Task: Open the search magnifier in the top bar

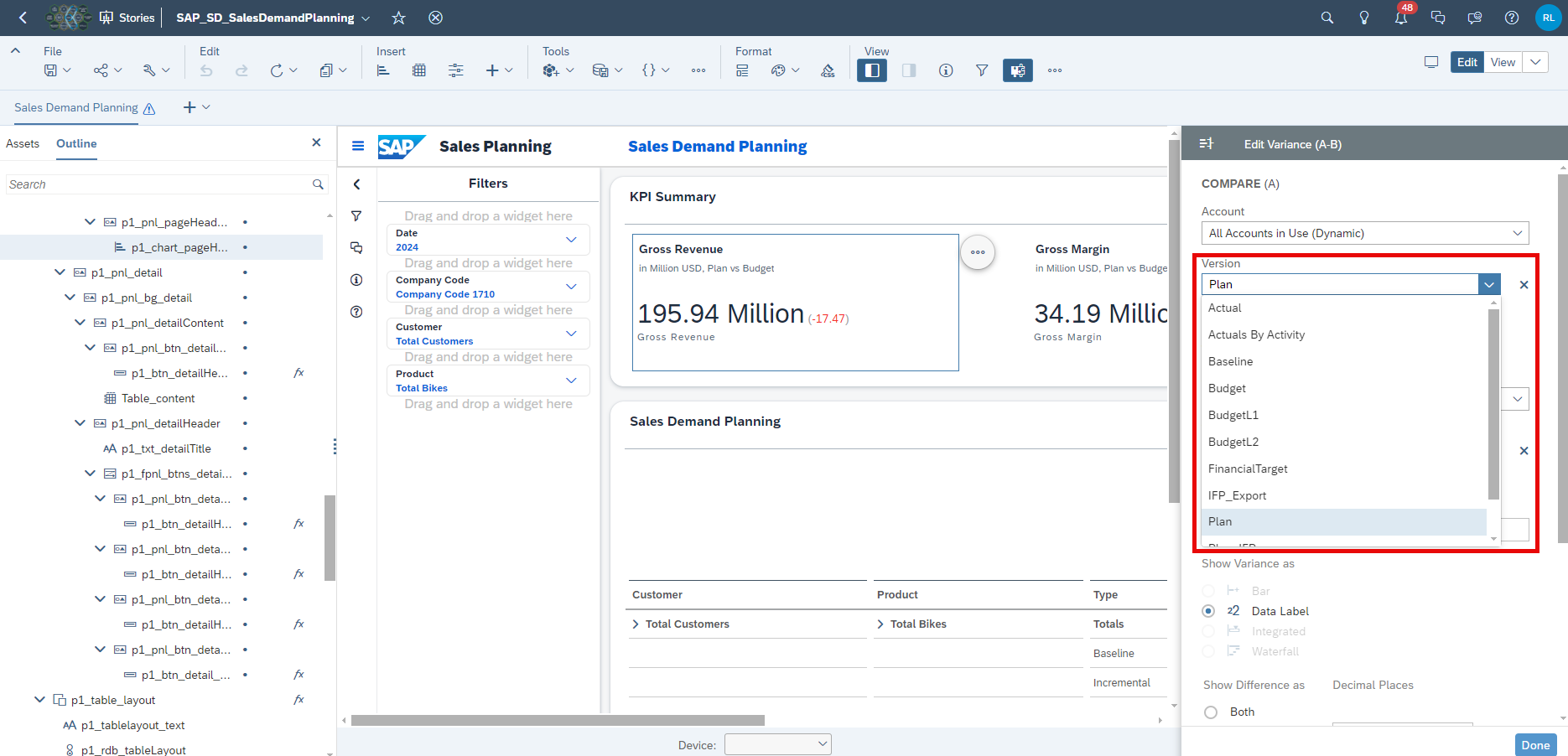Action: click(x=1327, y=18)
